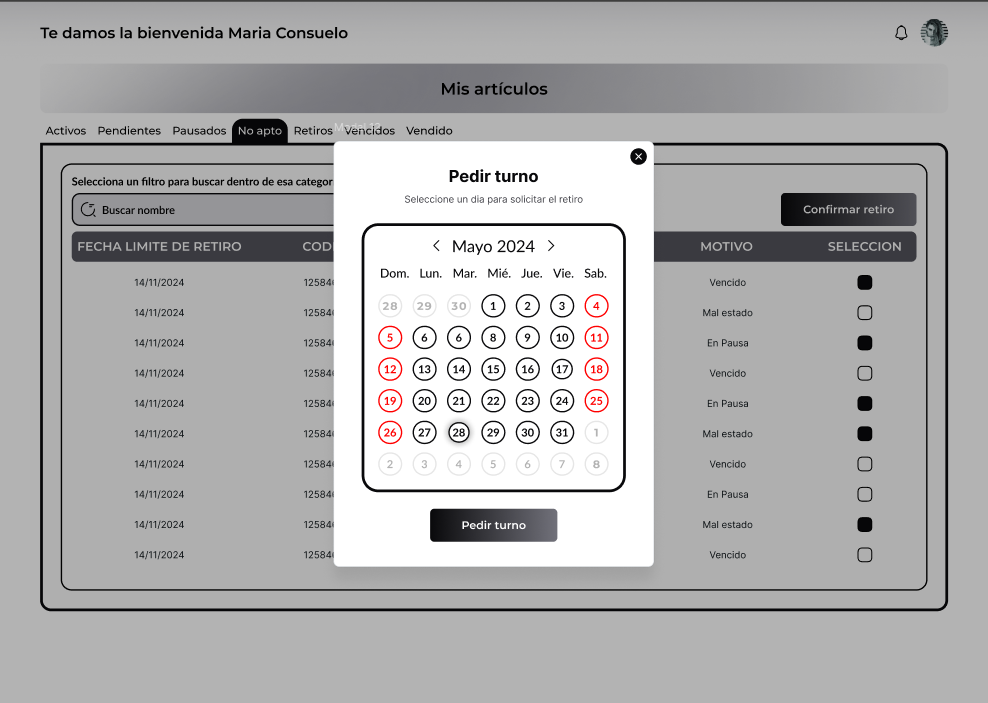The height and width of the screenshot is (703, 988).
Task: Choose the black-circled May 3 day
Action: click(x=562, y=306)
